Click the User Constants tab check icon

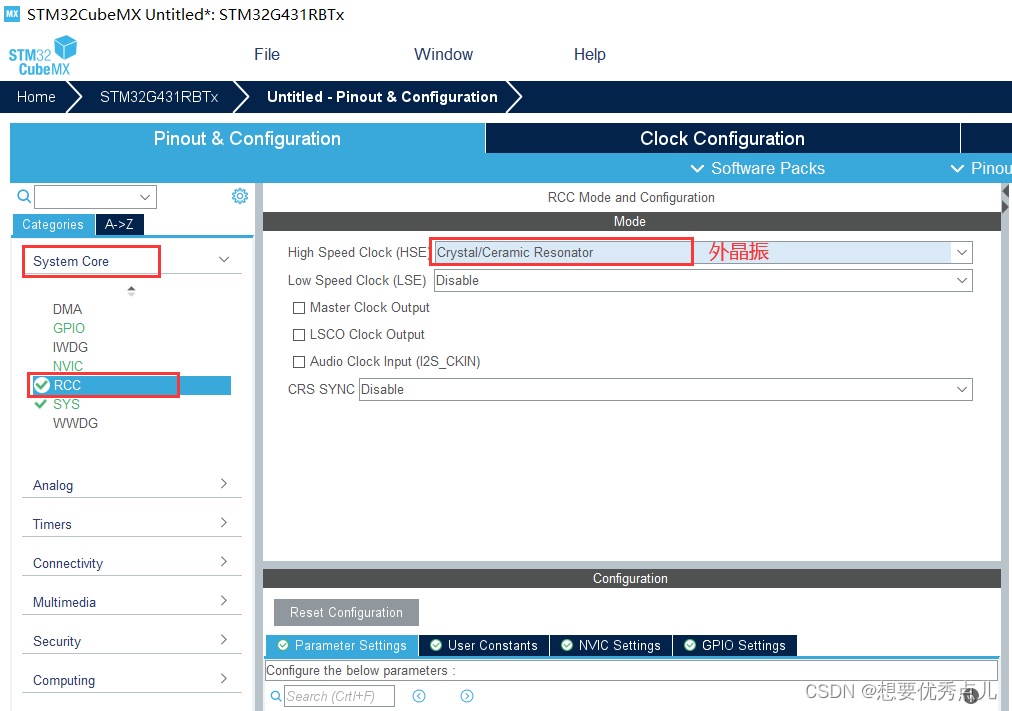tap(436, 645)
